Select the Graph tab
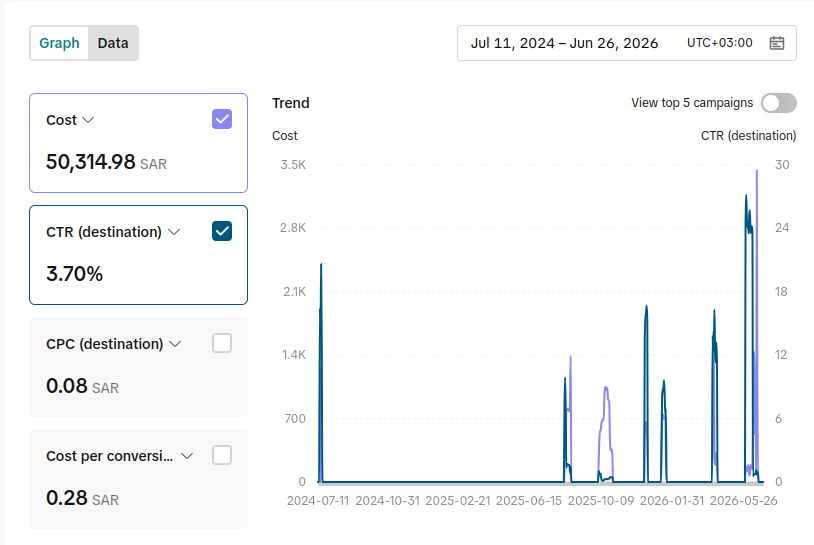This screenshot has height=545, width=814. 59,43
